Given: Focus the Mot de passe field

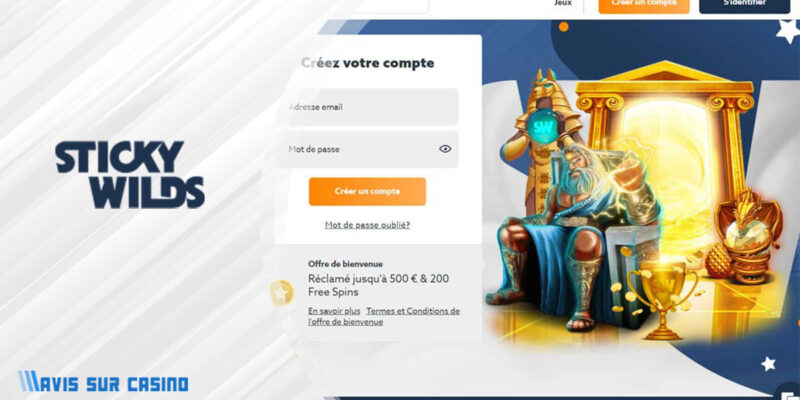Looking at the screenshot, I should click(367, 149).
